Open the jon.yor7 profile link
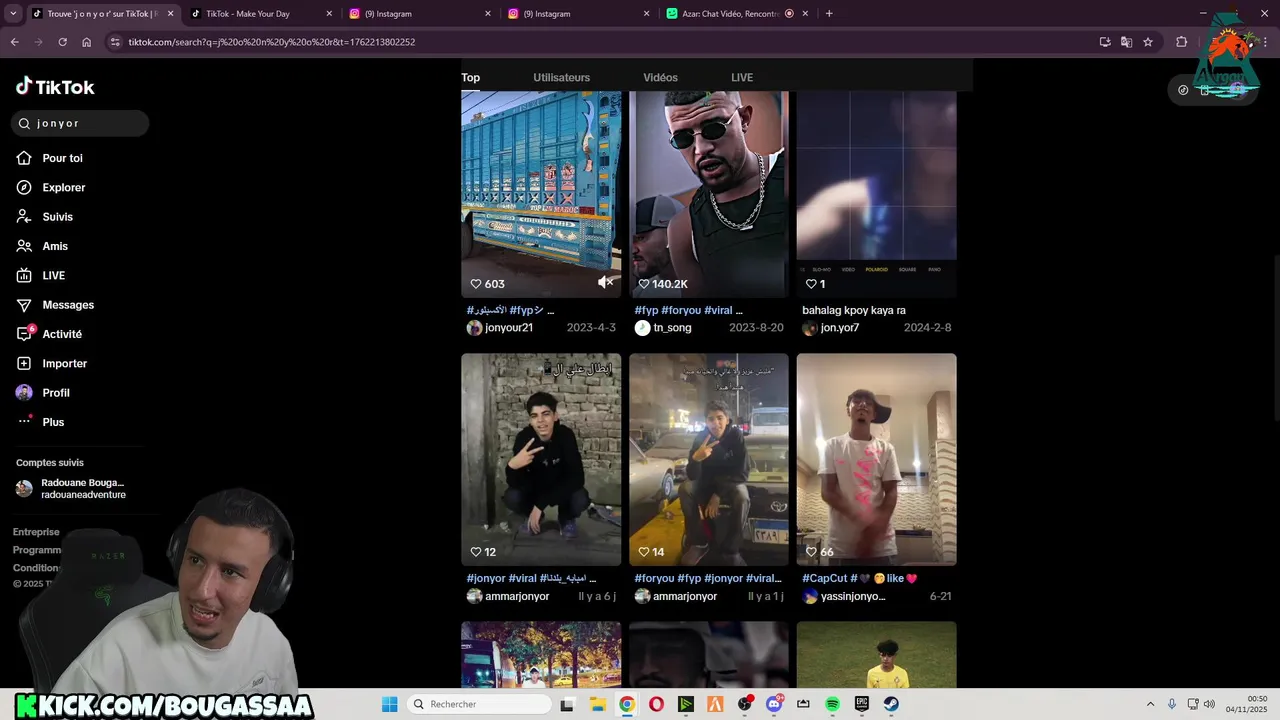The image size is (1280, 720). point(839,328)
